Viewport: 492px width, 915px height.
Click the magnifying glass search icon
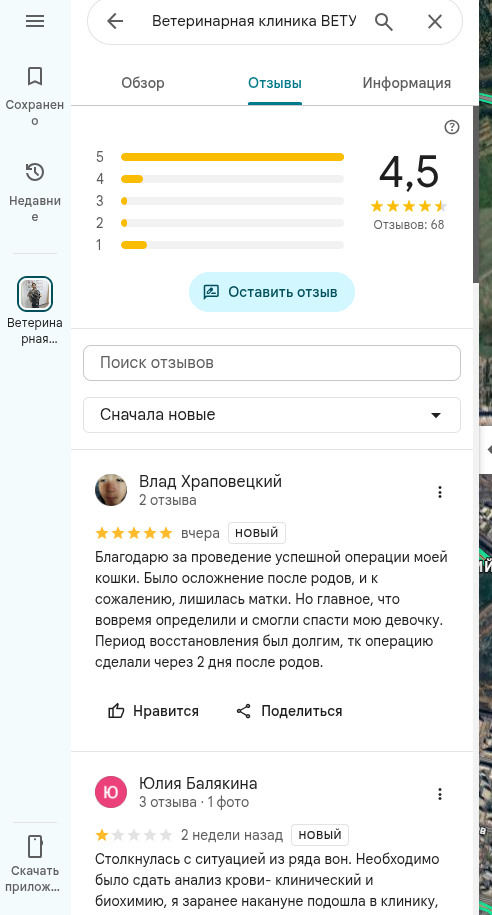383,22
